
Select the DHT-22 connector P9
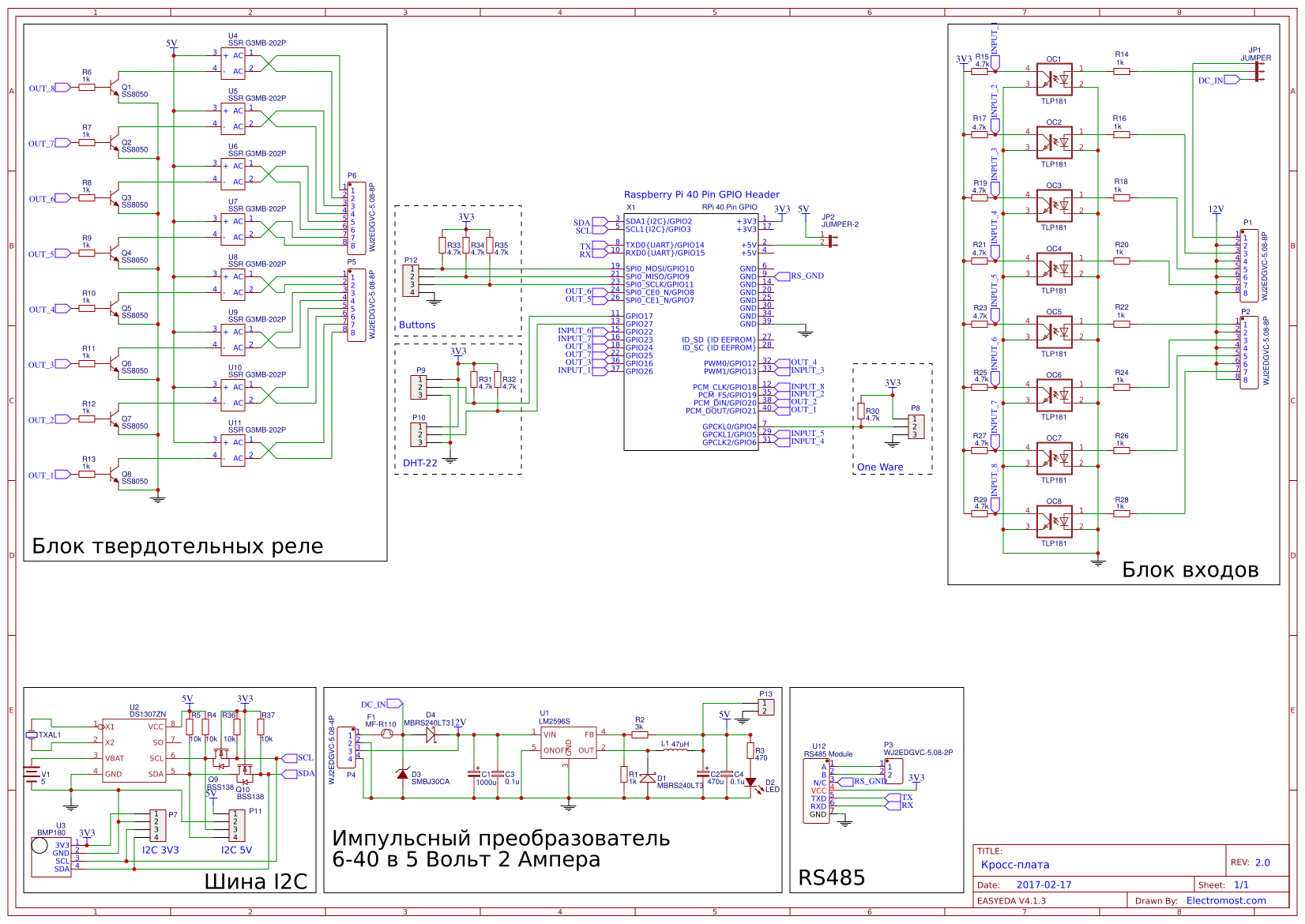[x=419, y=389]
